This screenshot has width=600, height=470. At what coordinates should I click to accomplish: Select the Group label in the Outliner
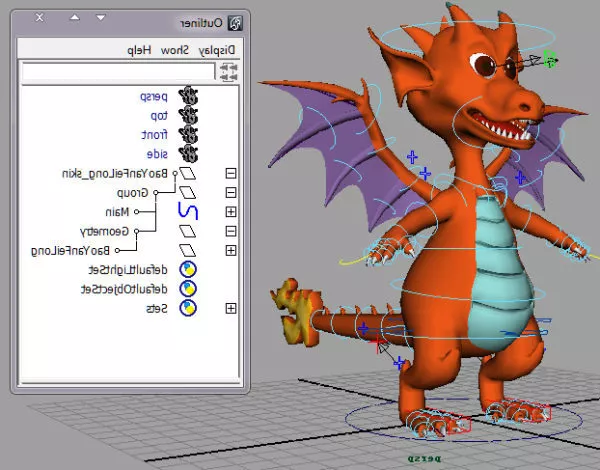point(132,193)
